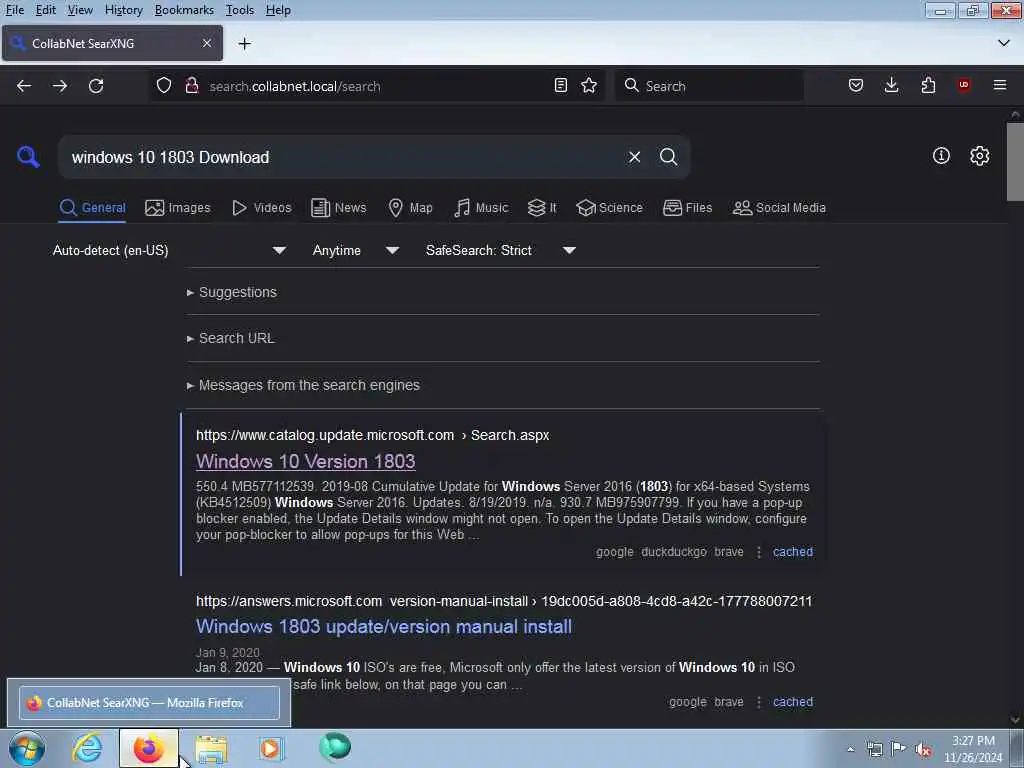Image resolution: width=1024 pixels, height=768 pixels.
Task: Go forward to the next page
Action: pos(60,86)
